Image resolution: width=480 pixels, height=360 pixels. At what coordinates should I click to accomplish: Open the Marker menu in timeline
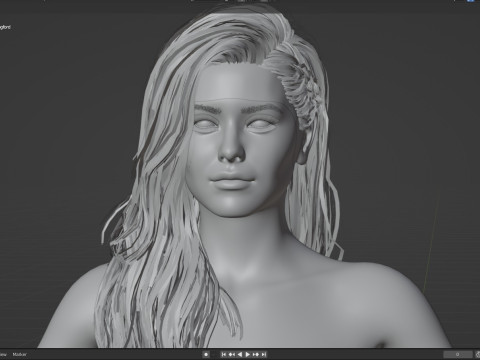click(19, 354)
